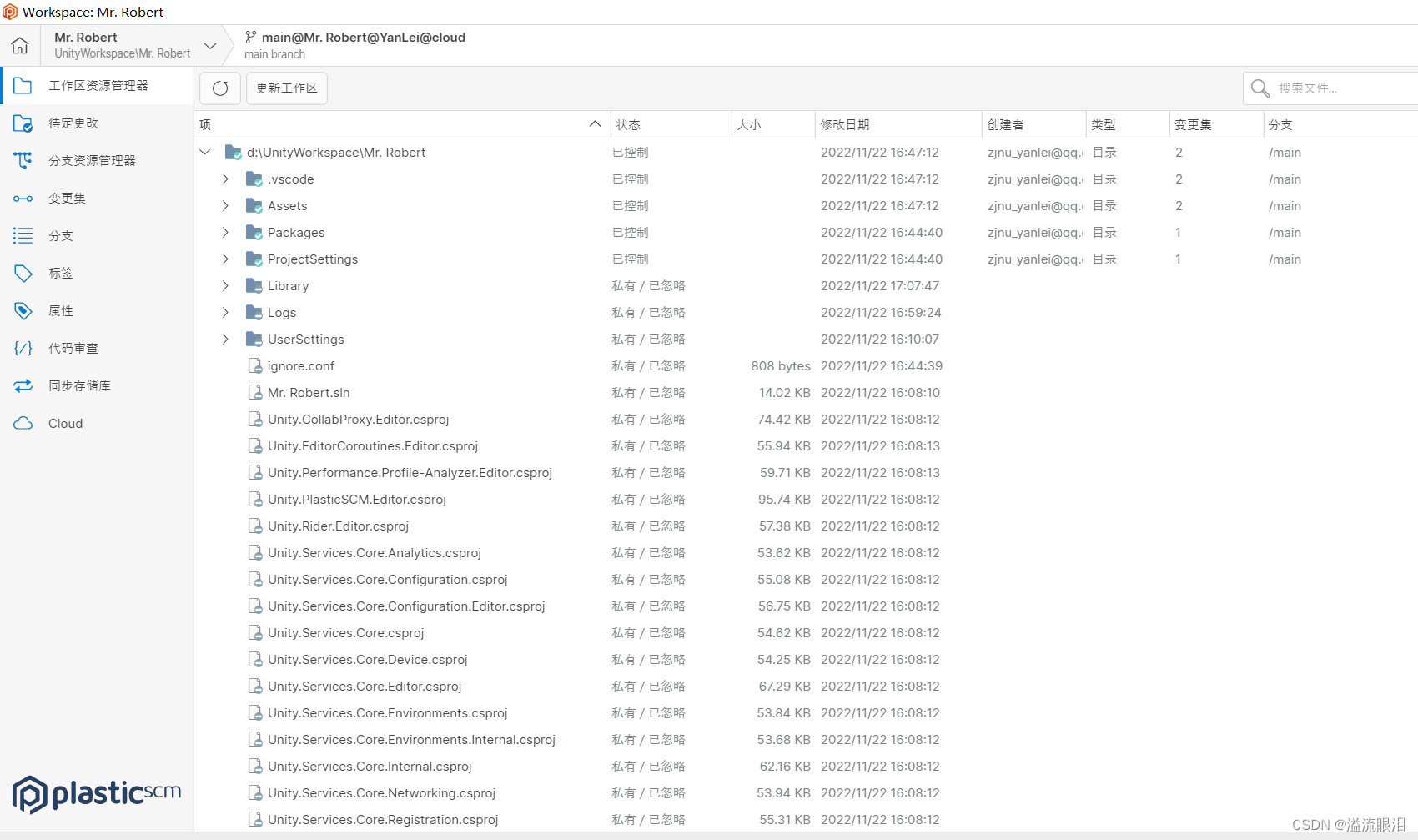The width and height of the screenshot is (1418, 840).
Task: Open 分支 branches view
Action: [x=97, y=235]
